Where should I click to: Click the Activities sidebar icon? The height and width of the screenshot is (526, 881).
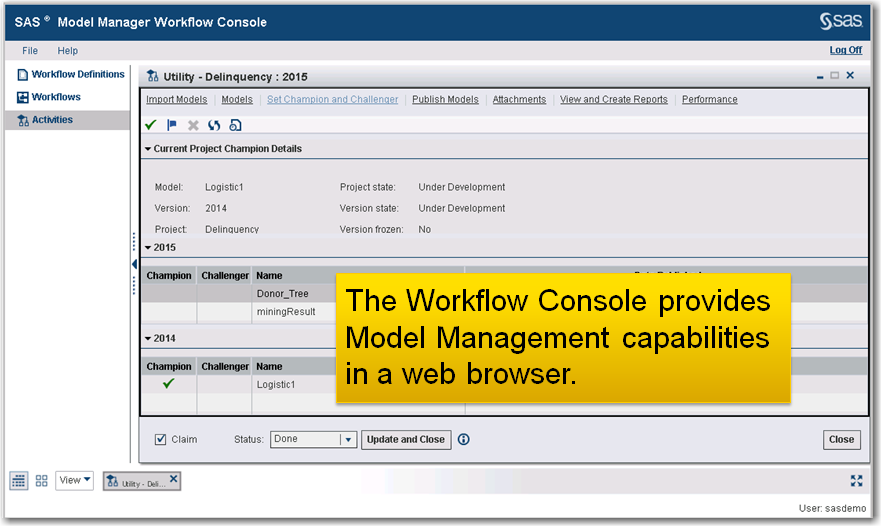tap(22, 120)
